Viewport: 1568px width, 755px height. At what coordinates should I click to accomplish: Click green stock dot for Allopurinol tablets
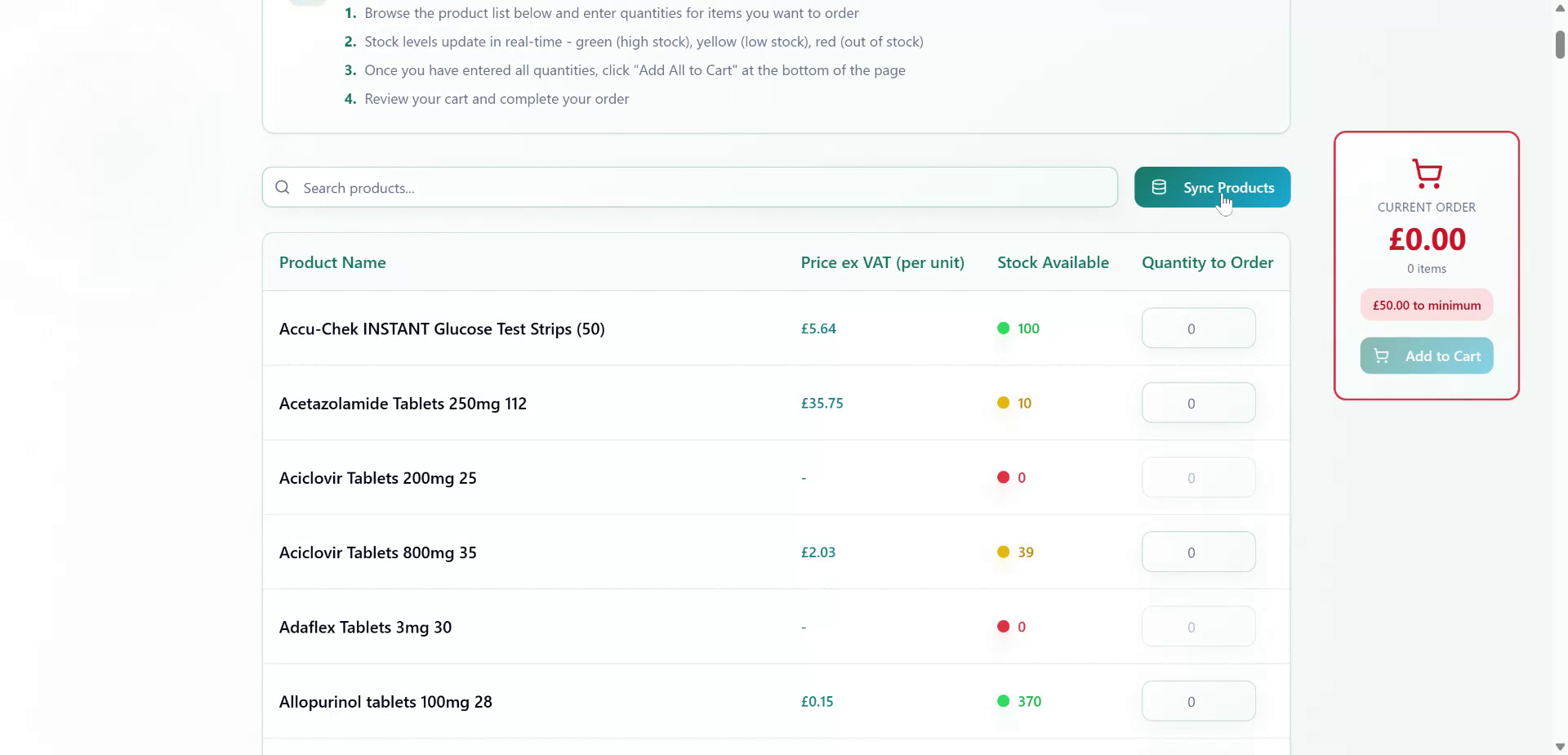(1003, 701)
